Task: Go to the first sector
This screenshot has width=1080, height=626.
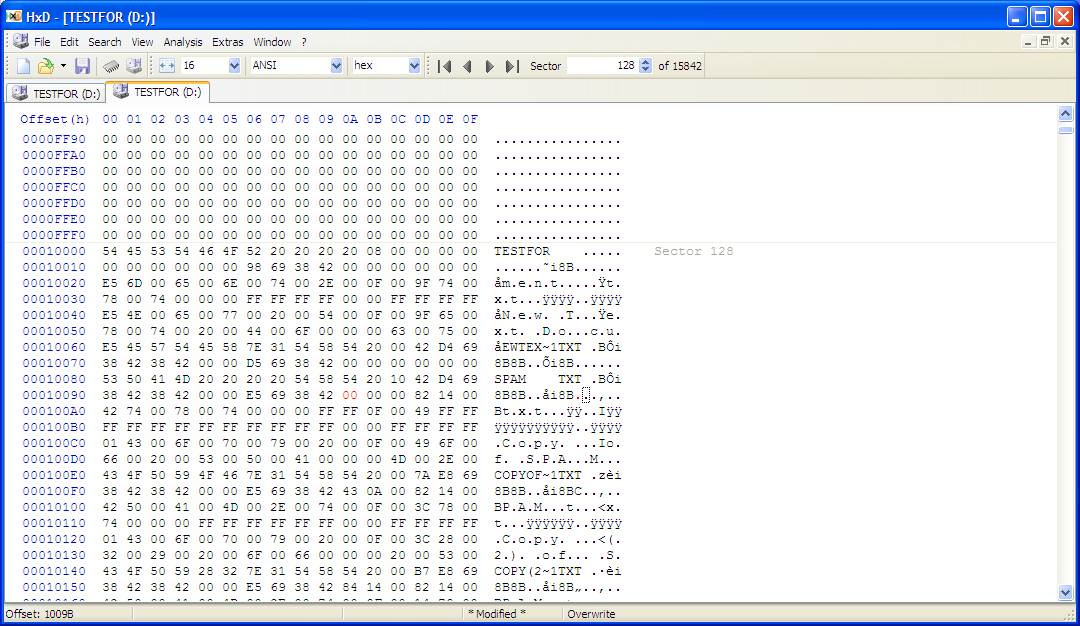Action: [x=445, y=66]
